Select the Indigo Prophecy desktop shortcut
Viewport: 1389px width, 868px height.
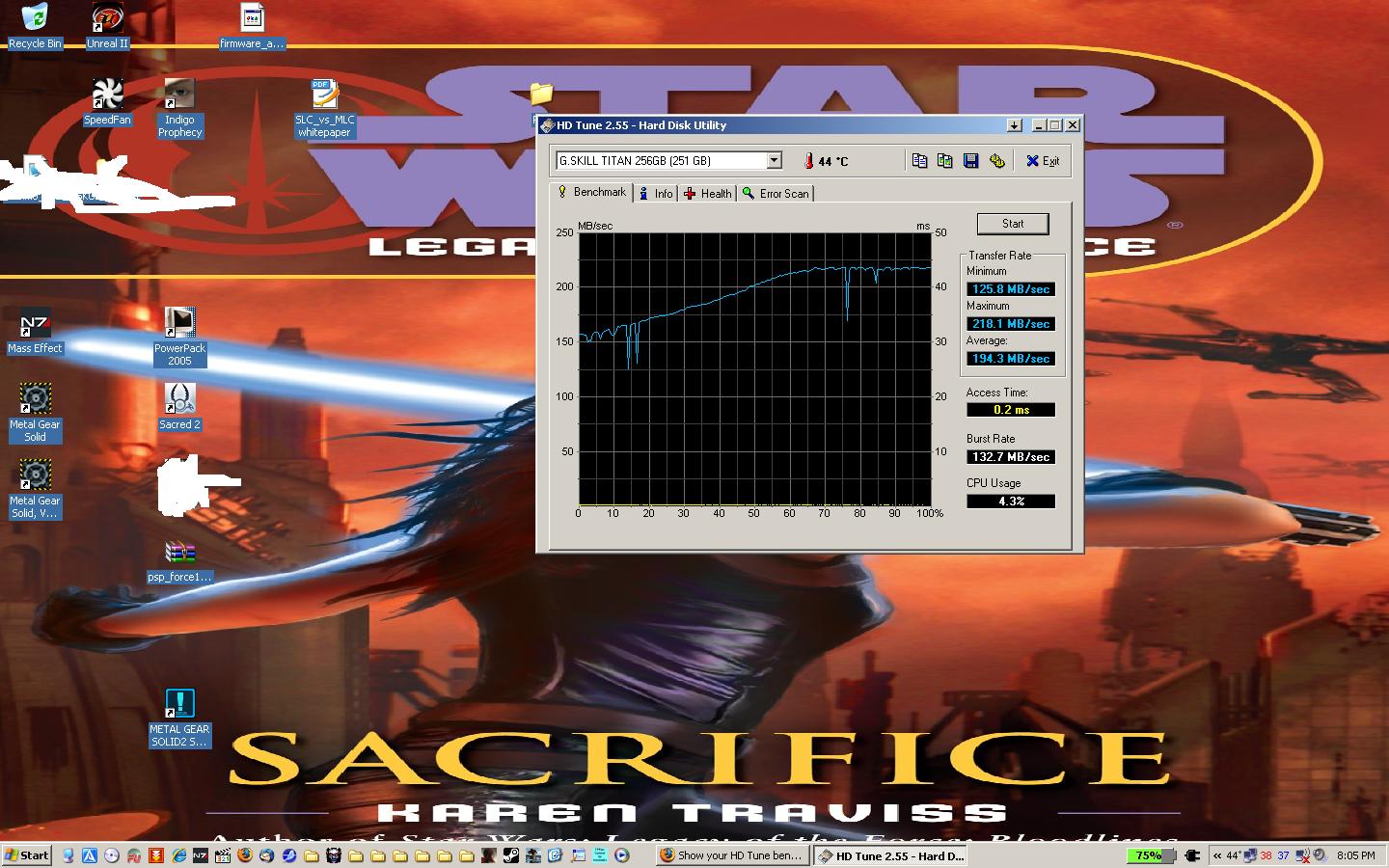tap(179, 108)
